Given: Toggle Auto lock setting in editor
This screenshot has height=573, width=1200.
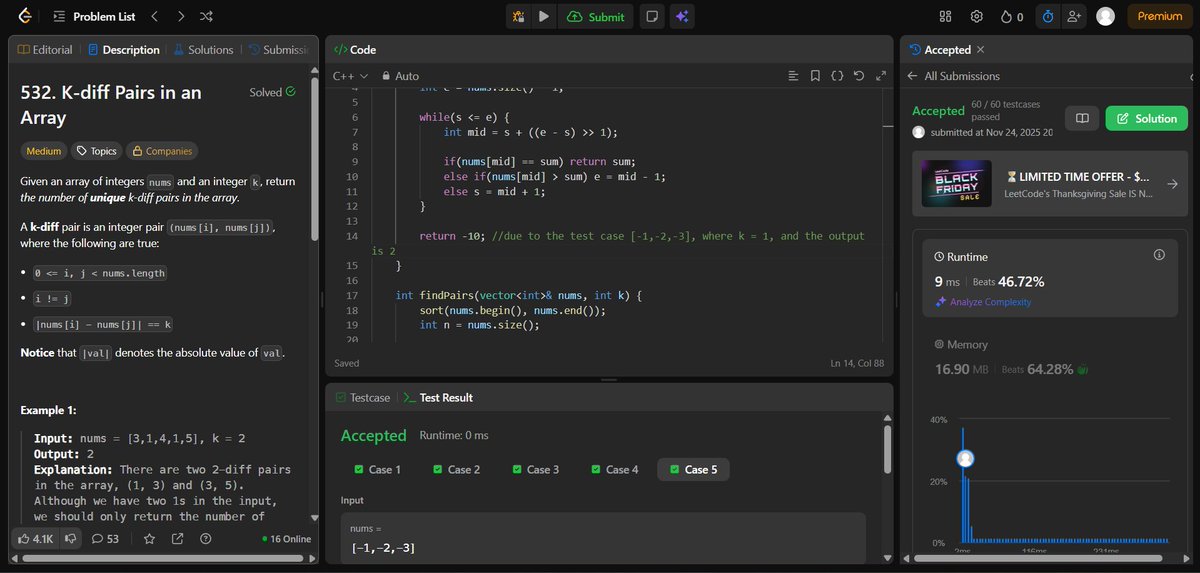Looking at the screenshot, I should point(400,76).
